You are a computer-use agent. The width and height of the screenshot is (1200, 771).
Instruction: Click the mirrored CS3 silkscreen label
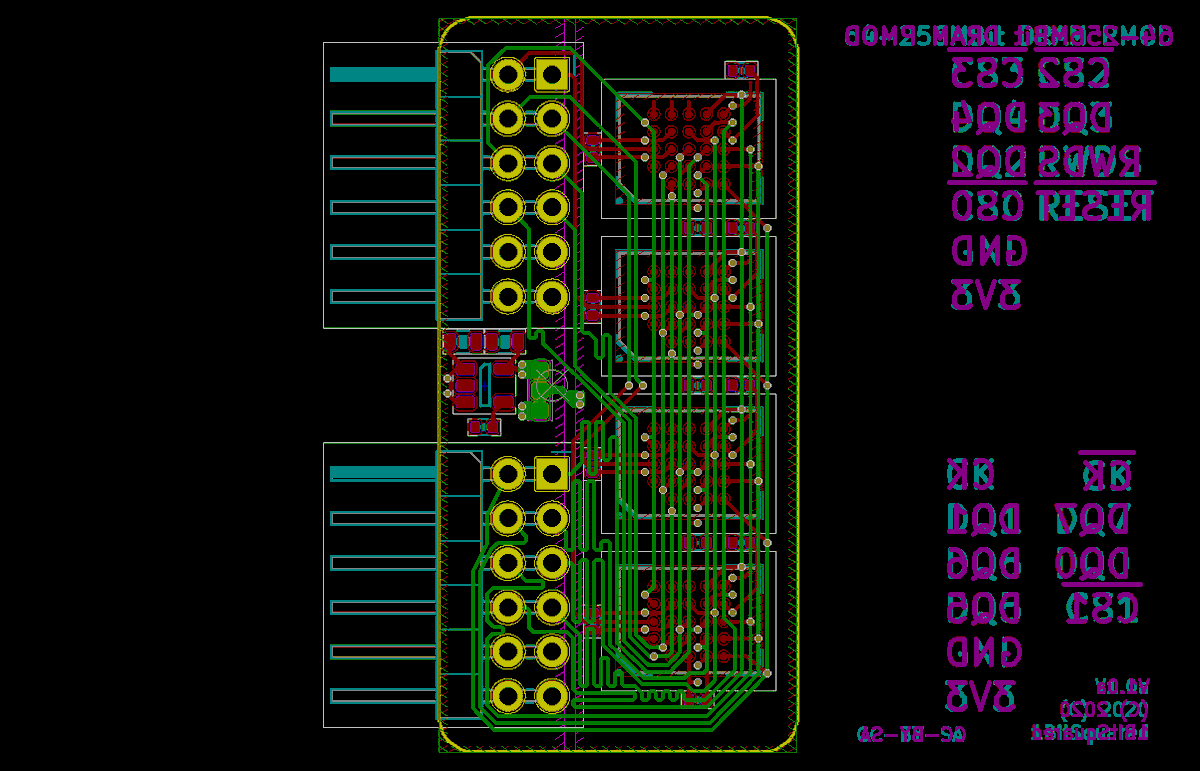[988, 72]
